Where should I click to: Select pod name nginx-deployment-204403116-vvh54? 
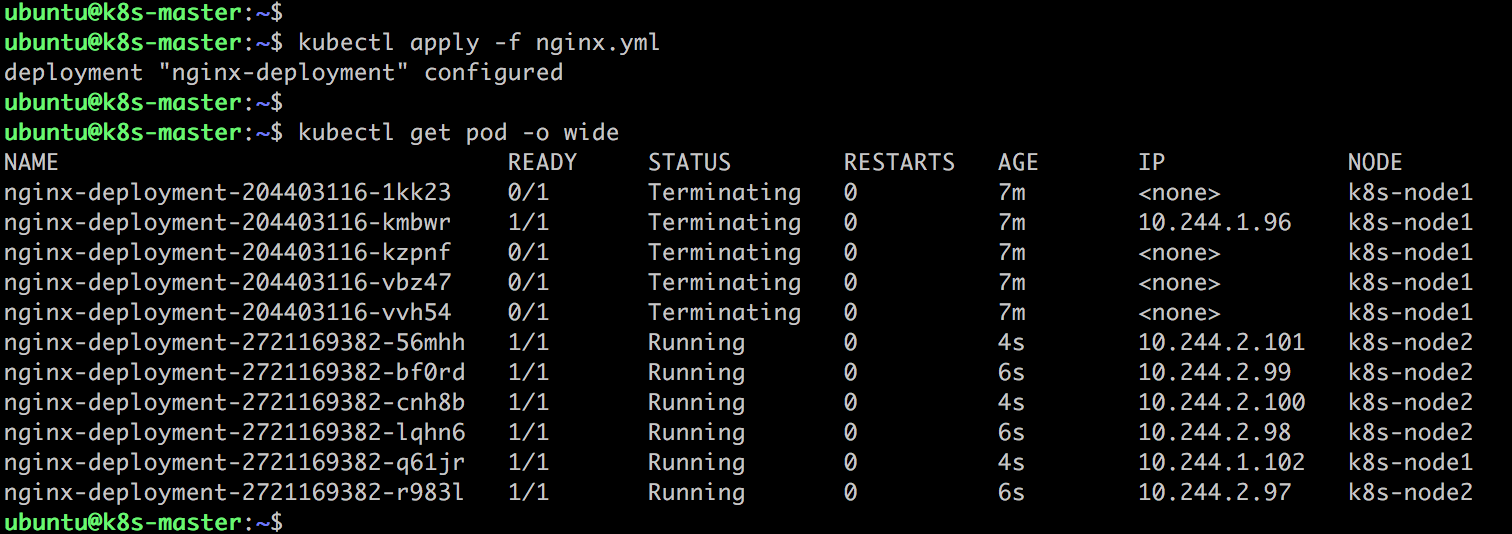tap(228, 312)
